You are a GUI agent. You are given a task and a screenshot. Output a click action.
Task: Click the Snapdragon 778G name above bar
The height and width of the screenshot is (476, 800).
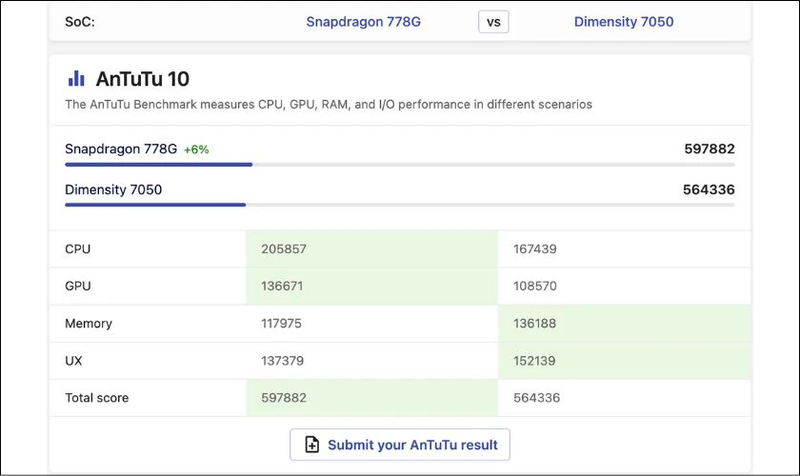[x=121, y=149]
